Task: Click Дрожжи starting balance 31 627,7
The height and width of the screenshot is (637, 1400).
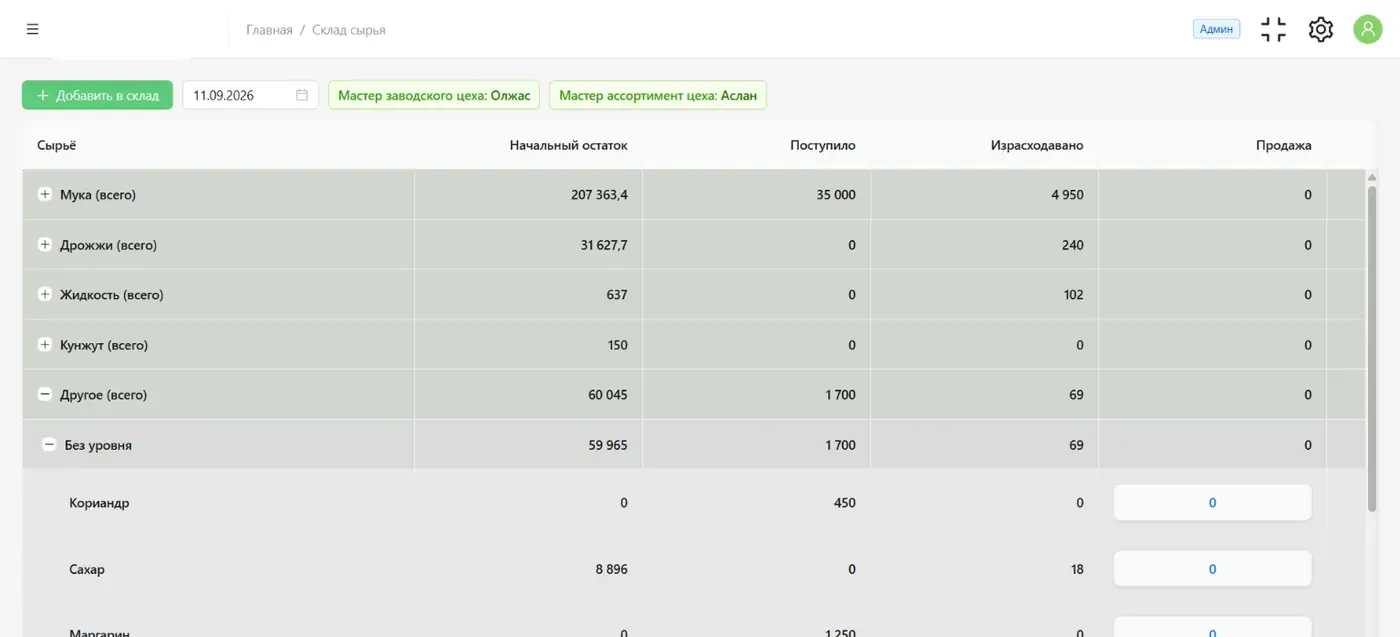Action: (604, 245)
